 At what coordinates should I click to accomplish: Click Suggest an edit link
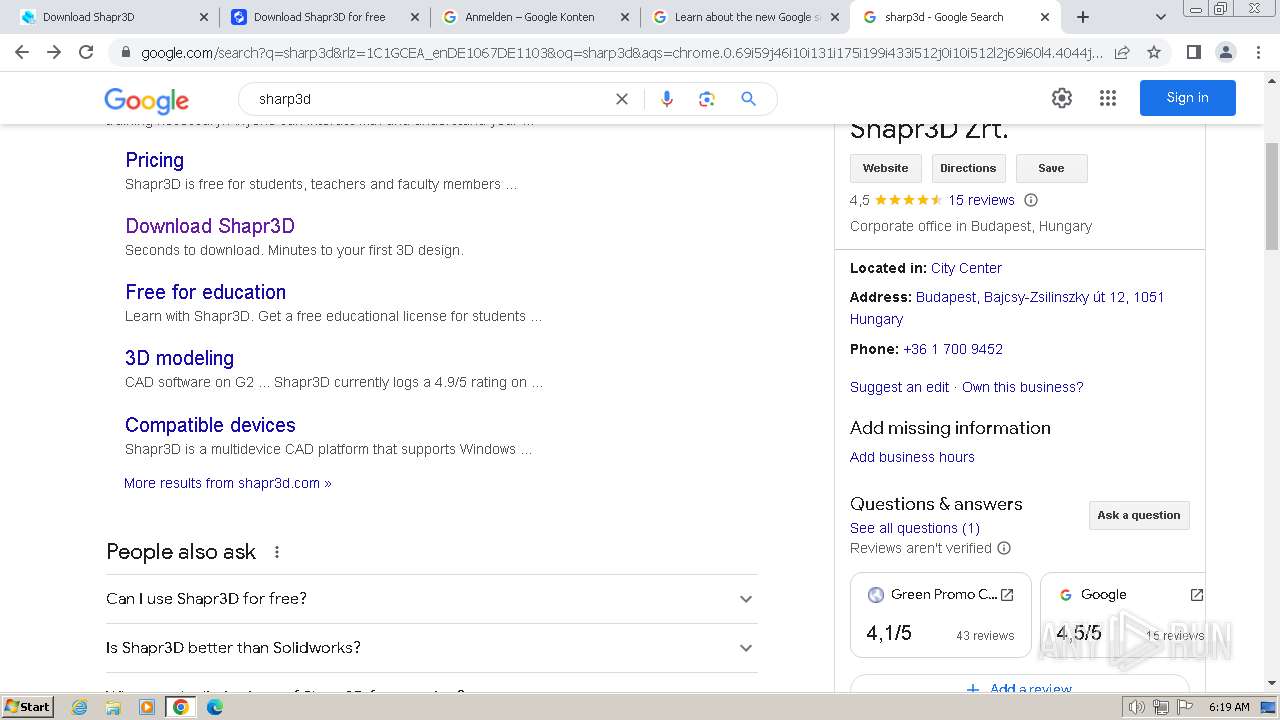click(899, 387)
